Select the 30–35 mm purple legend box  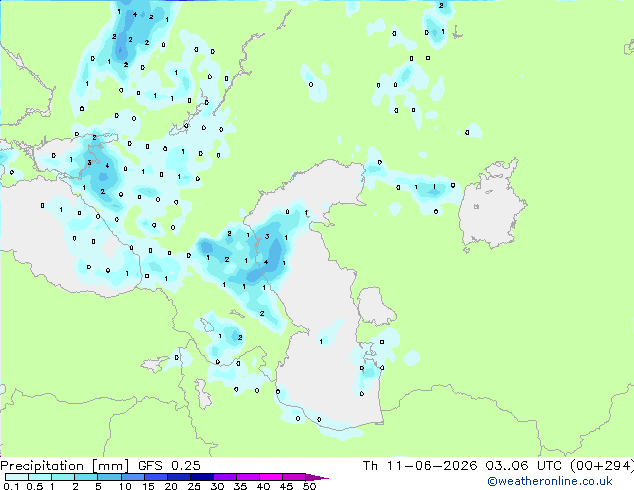tap(225, 477)
